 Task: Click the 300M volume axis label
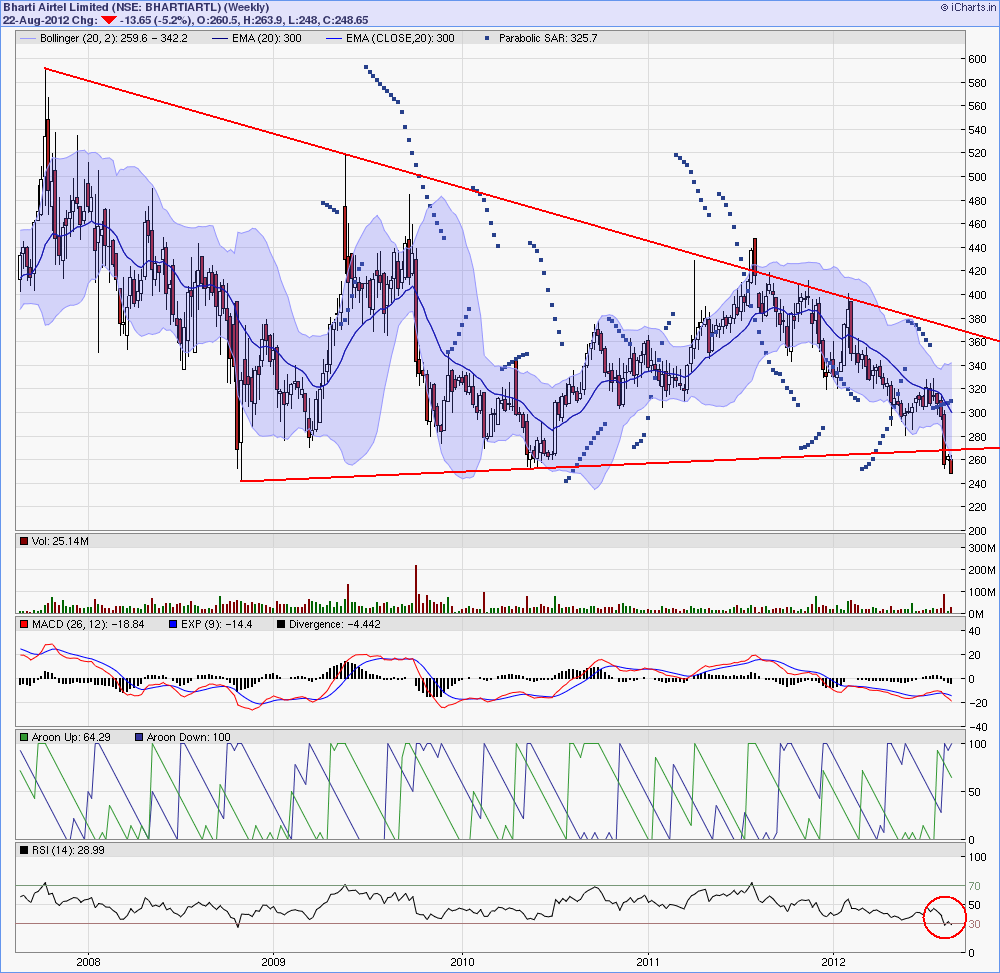click(982, 548)
